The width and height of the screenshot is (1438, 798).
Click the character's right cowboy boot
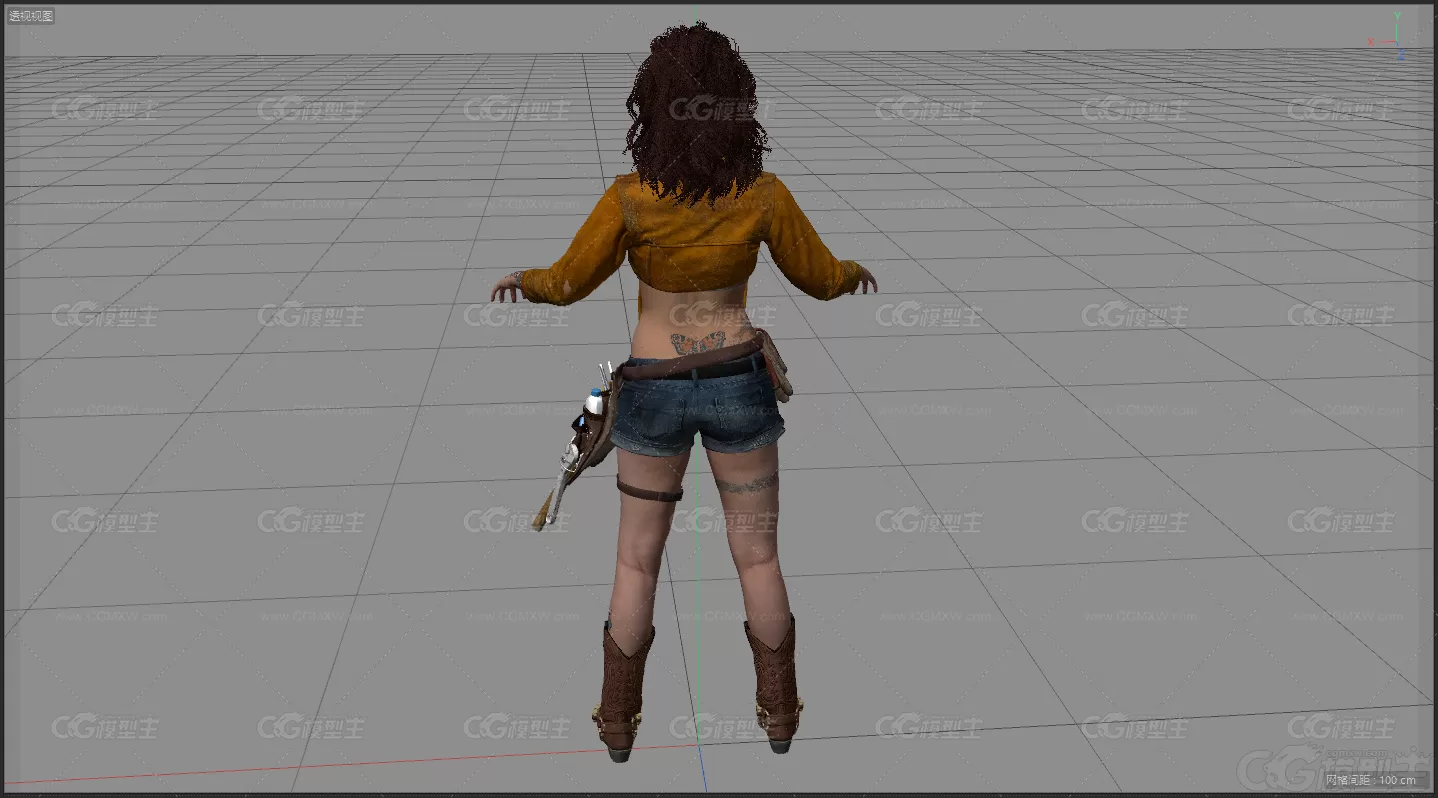point(773,685)
